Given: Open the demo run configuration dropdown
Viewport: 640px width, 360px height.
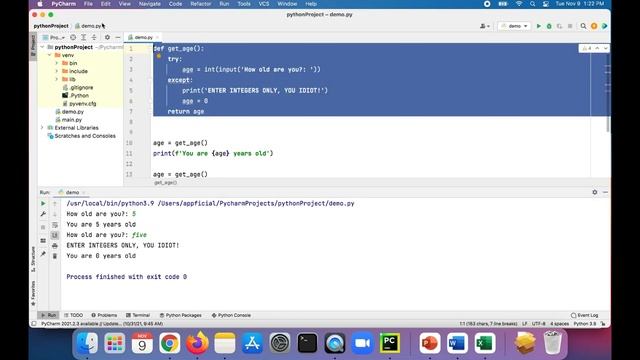Looking at the screenshot, I should tap(514, 26).
